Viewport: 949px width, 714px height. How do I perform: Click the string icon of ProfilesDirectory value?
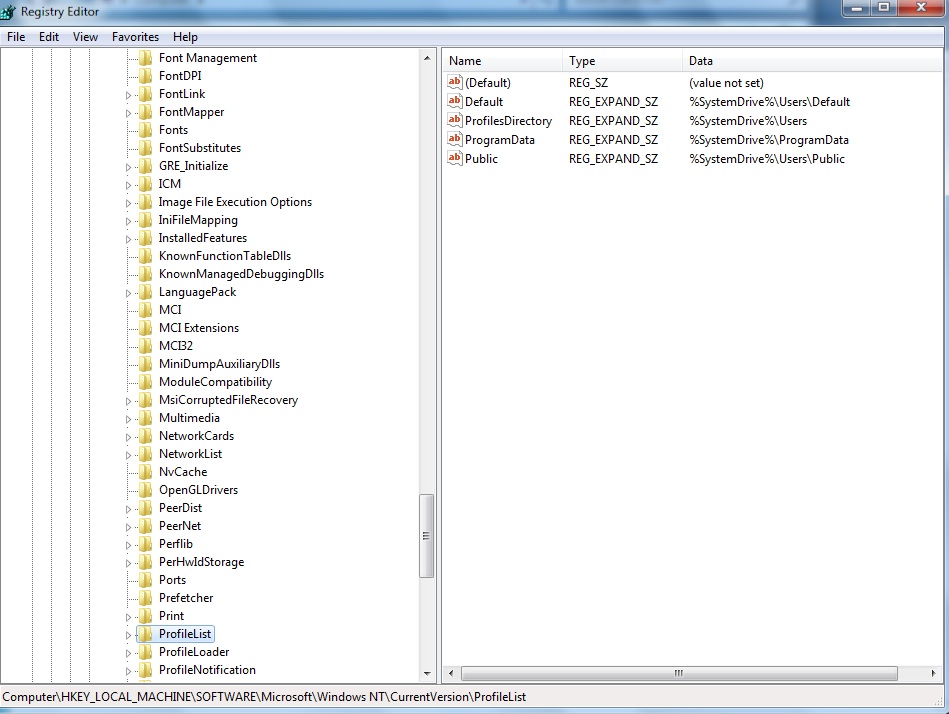455,120
